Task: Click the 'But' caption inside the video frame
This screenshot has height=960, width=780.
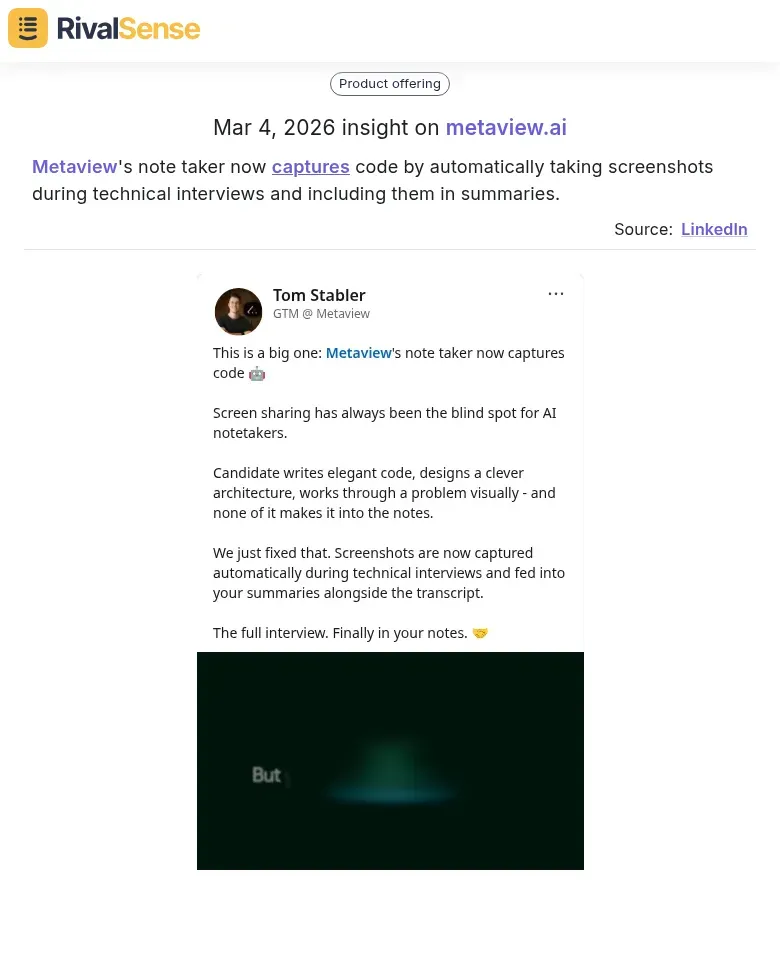Action: pyautogui.click(x=268, y=775)
